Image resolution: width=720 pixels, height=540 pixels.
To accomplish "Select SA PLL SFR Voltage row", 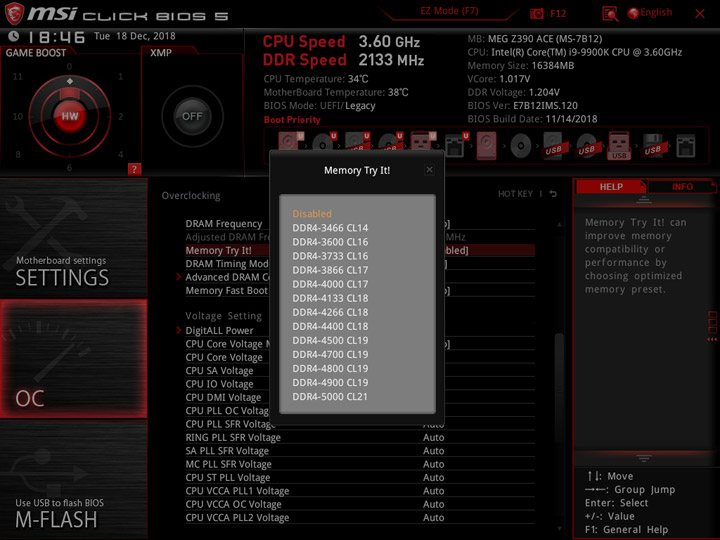I will click(x=360, y=451).
